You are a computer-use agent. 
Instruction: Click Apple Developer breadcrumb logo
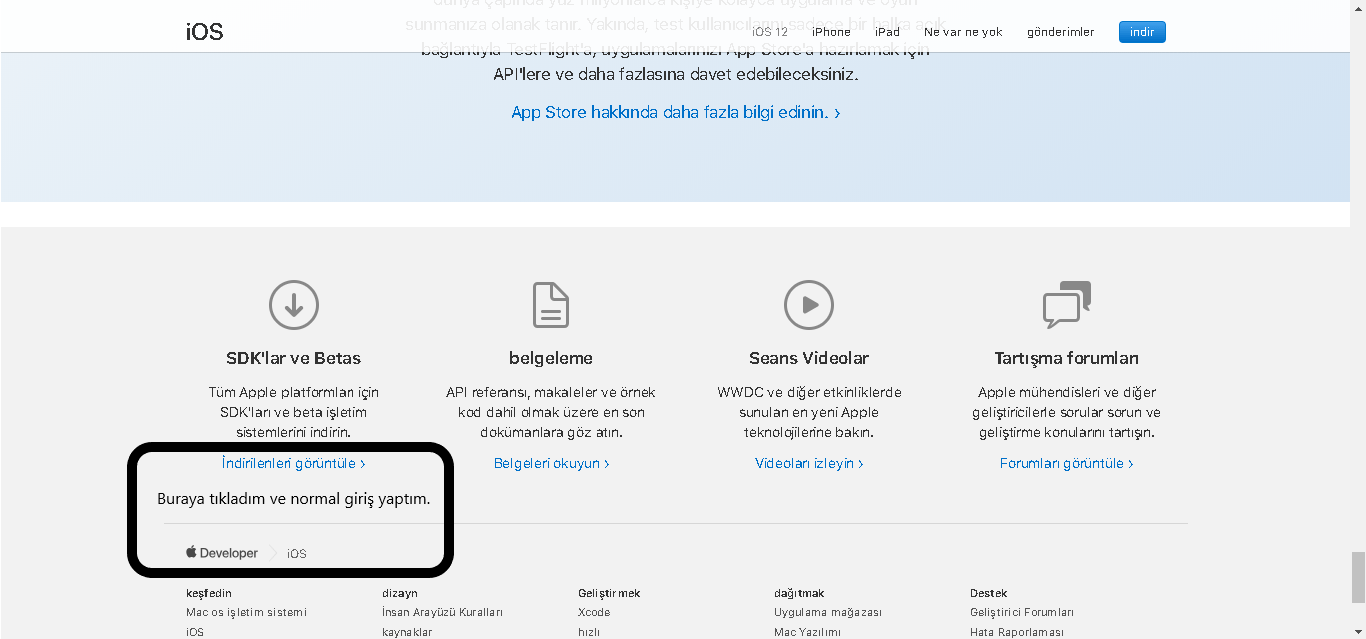pos(222,553)
